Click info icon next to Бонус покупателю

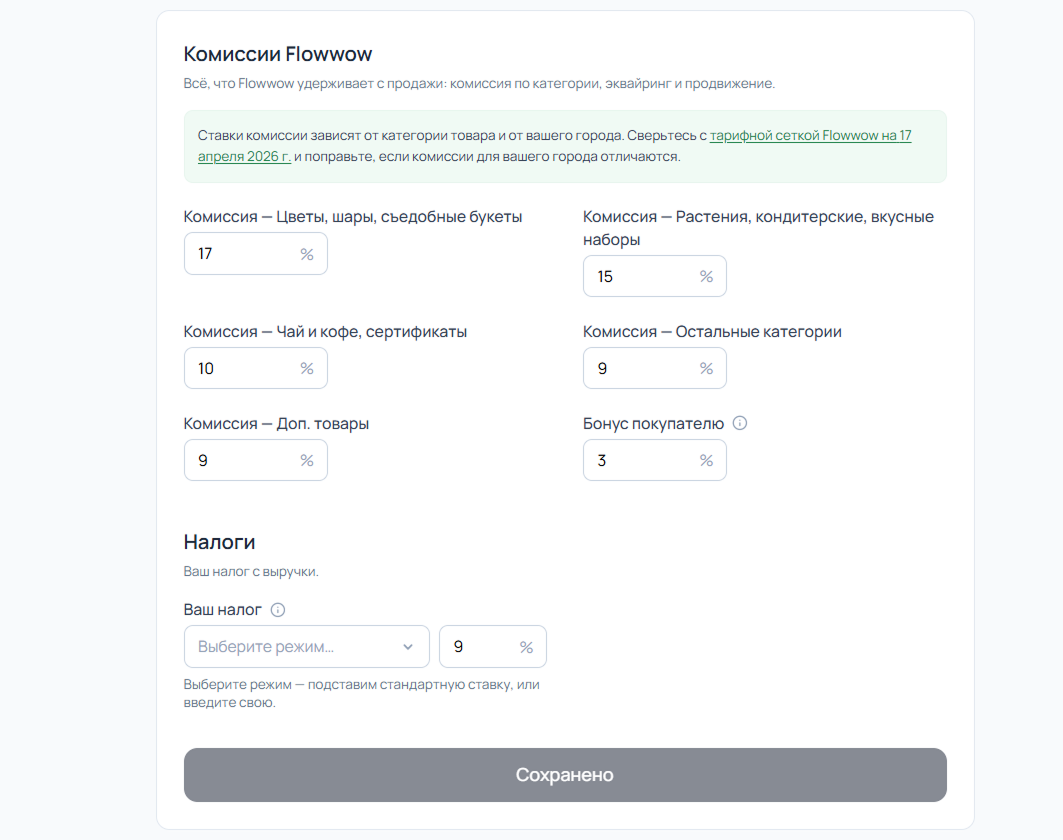[x=740, y=423]
